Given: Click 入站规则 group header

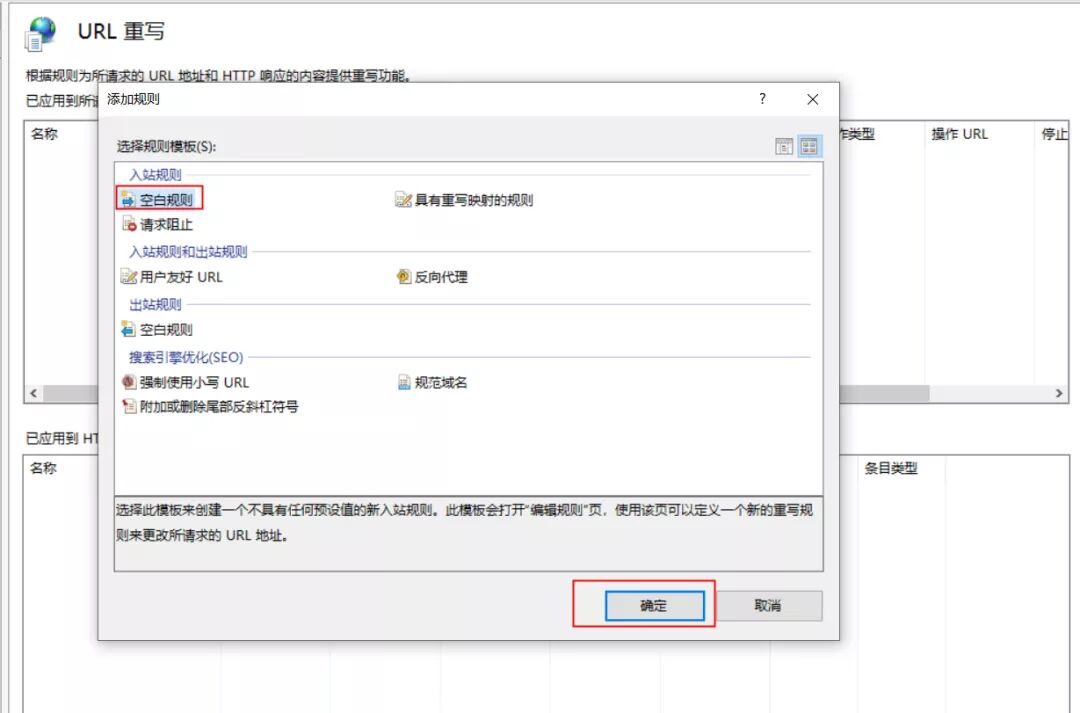Looking at the screenshot, I should point(155,175).
